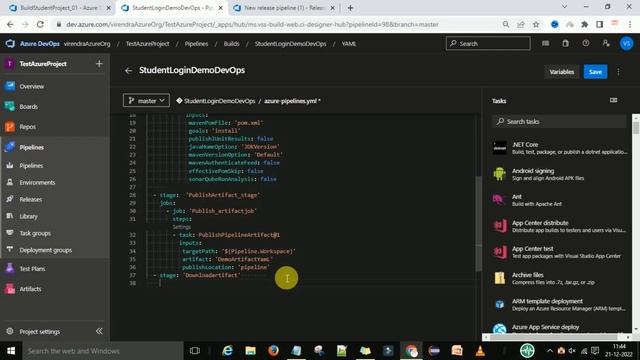Open the VS account avatar
640x360 pixels.
point(627,43)
